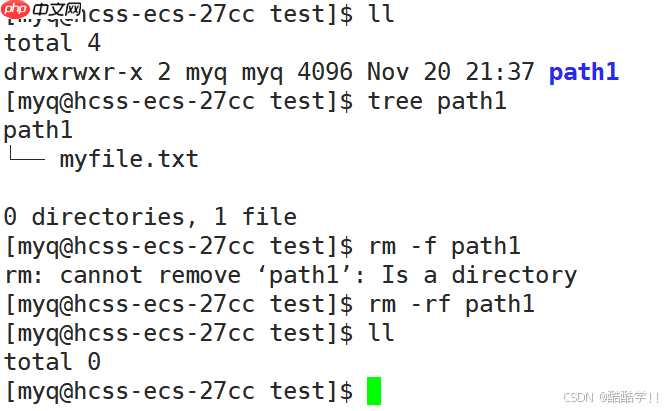Click the php logo watermark
This screenshot has width=666, height=411.
17,10
